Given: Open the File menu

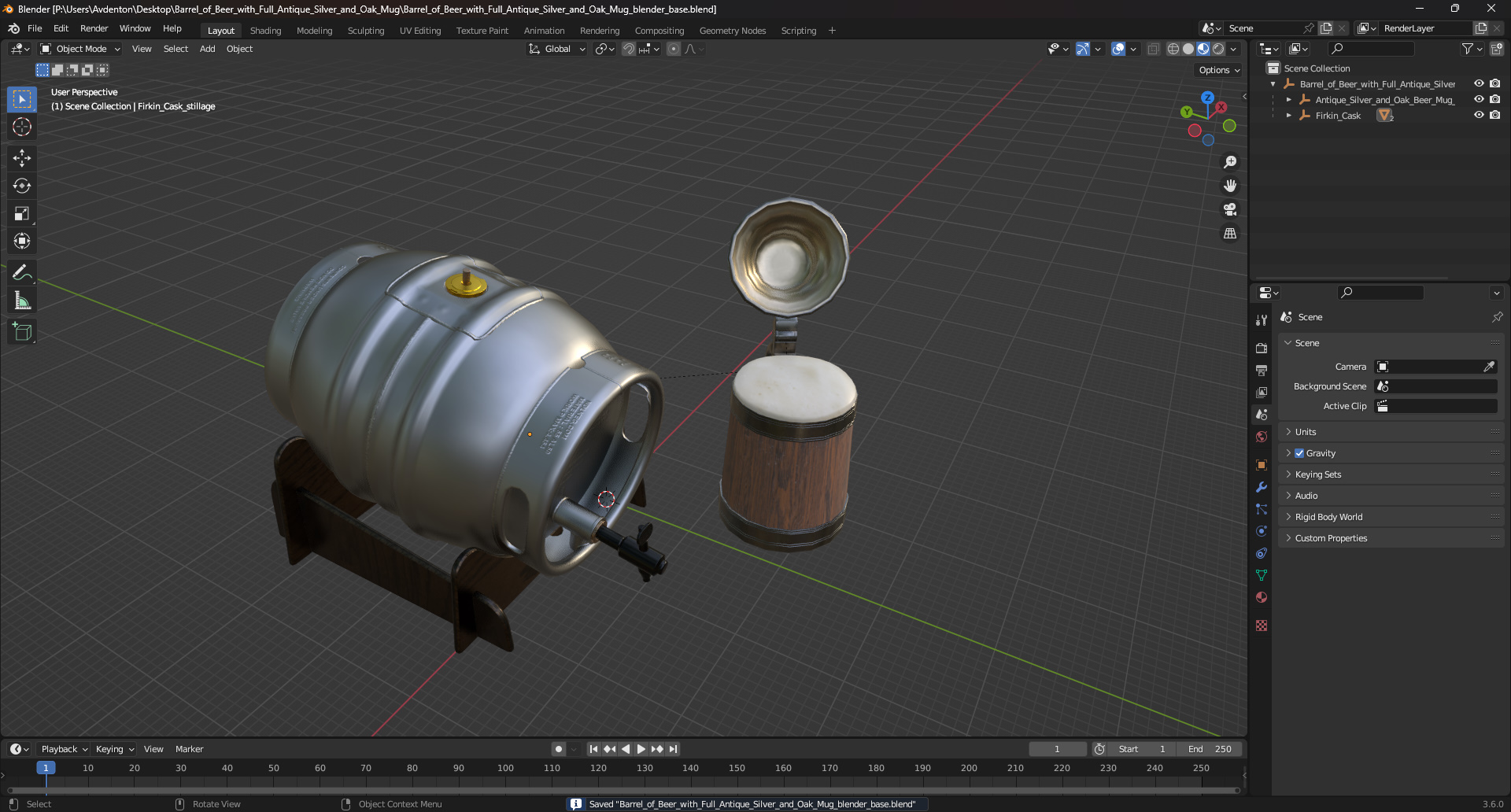Looking at the screenshot, I should [35, 28].
